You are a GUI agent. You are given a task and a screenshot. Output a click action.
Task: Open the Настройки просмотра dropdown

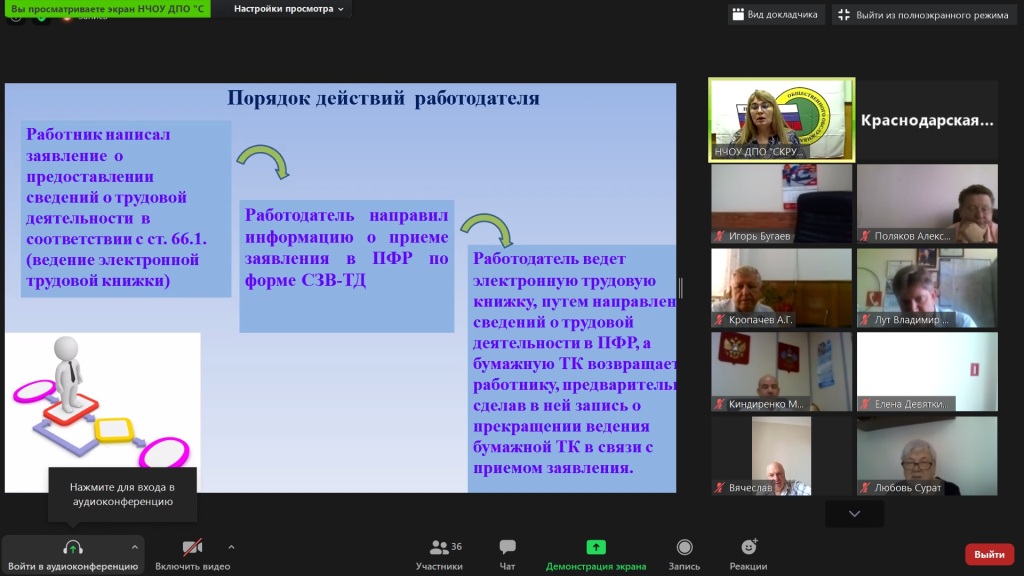point(290,9)
